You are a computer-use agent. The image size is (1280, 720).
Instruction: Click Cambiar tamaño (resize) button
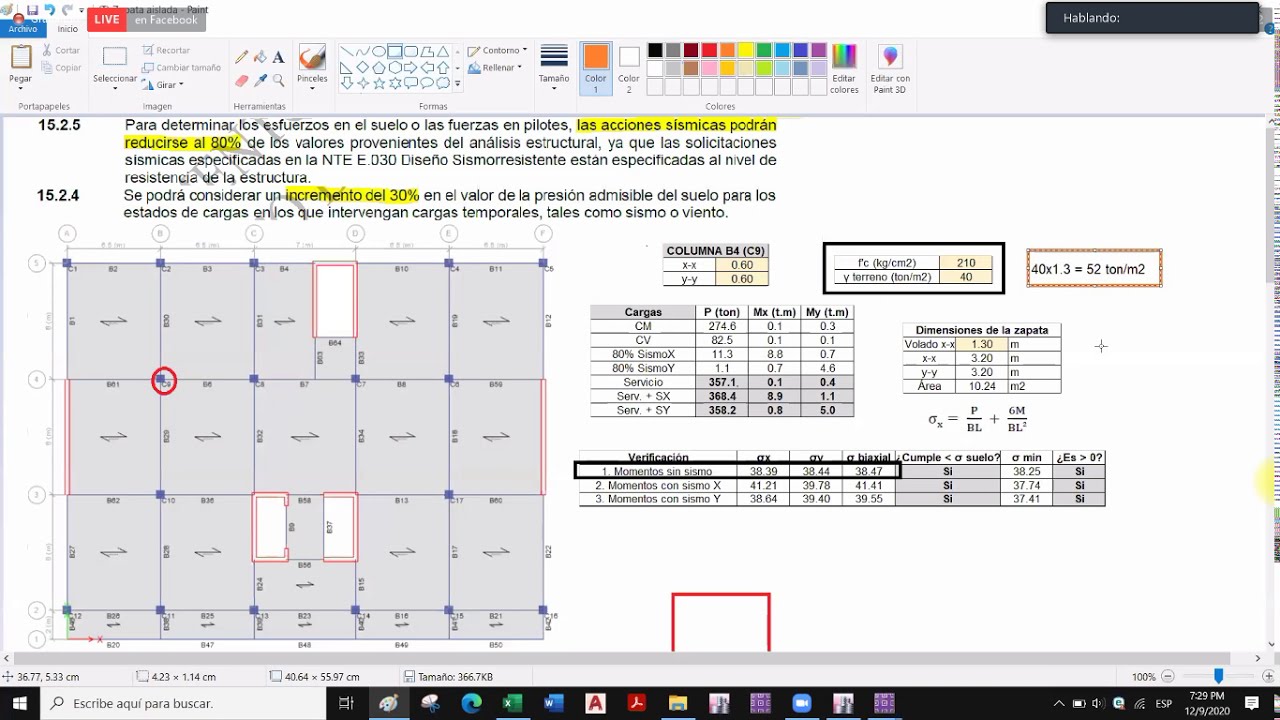181,67
